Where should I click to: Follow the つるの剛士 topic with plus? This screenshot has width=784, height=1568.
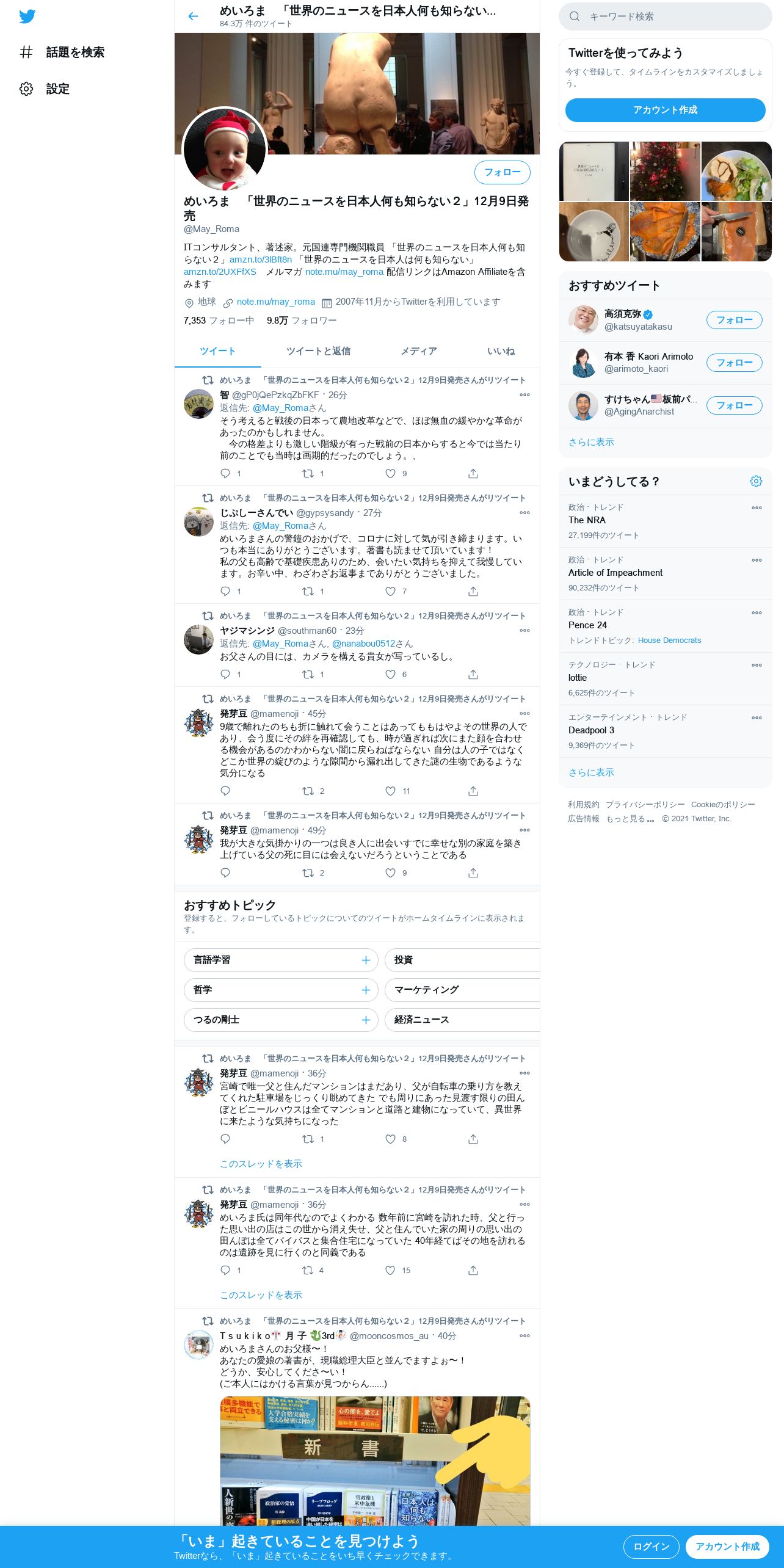coord(366,1020)
